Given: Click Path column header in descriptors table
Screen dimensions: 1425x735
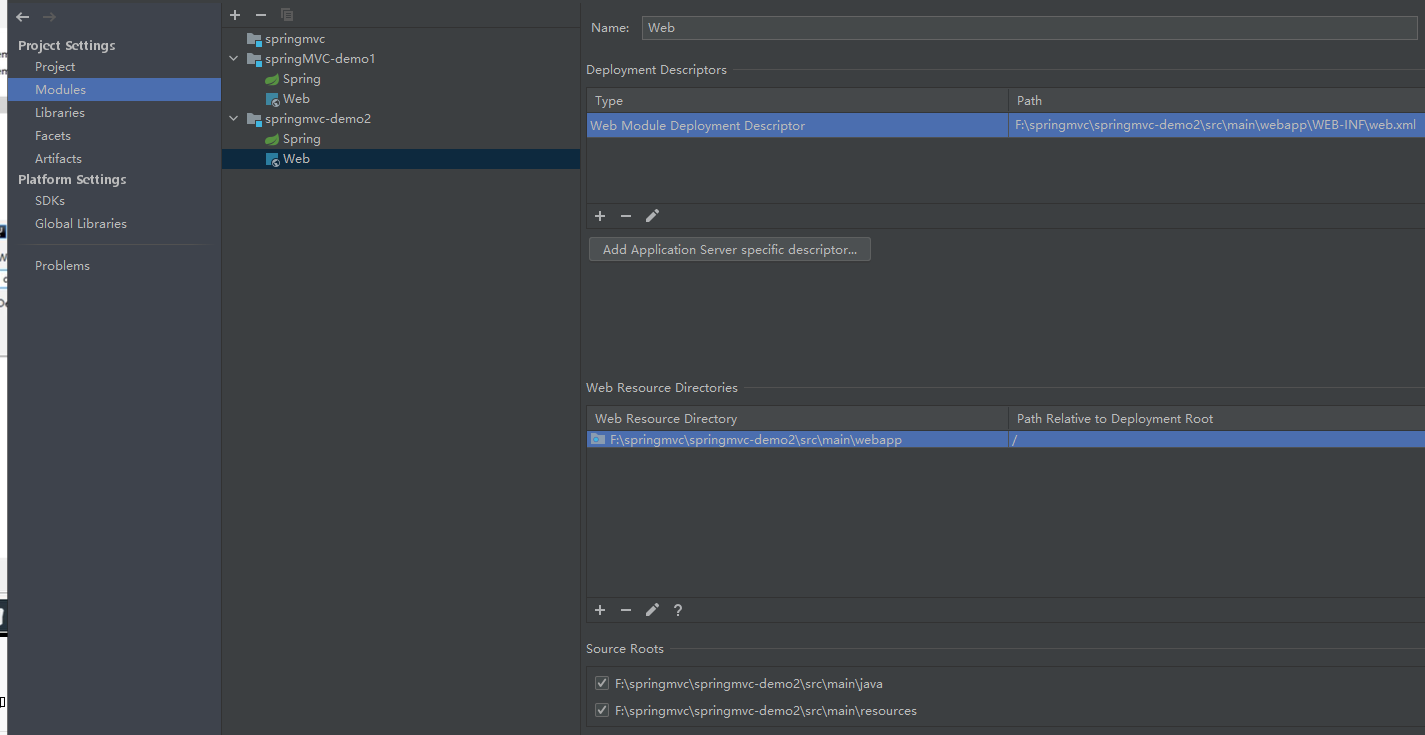Looking at the screenshot, I should point(1216,101).
